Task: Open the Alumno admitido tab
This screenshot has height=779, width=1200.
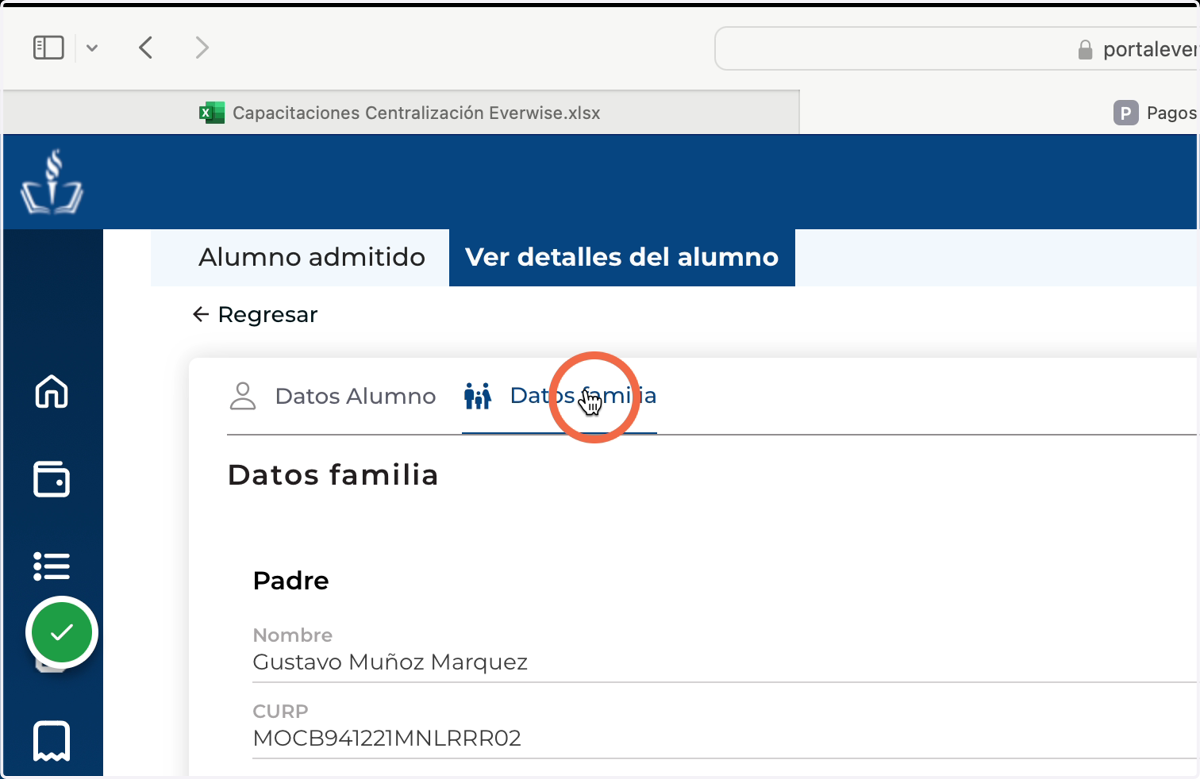Action: [311, 257]
